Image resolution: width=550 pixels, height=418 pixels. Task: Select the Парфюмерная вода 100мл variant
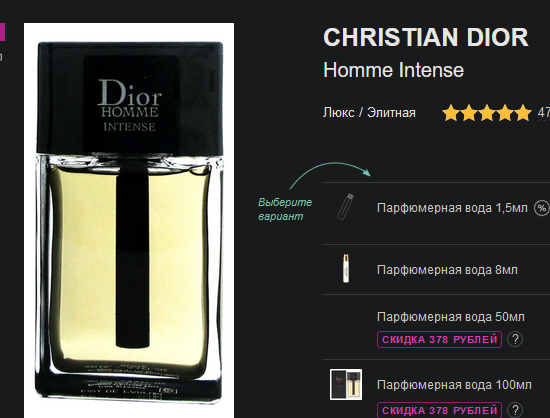454,385
